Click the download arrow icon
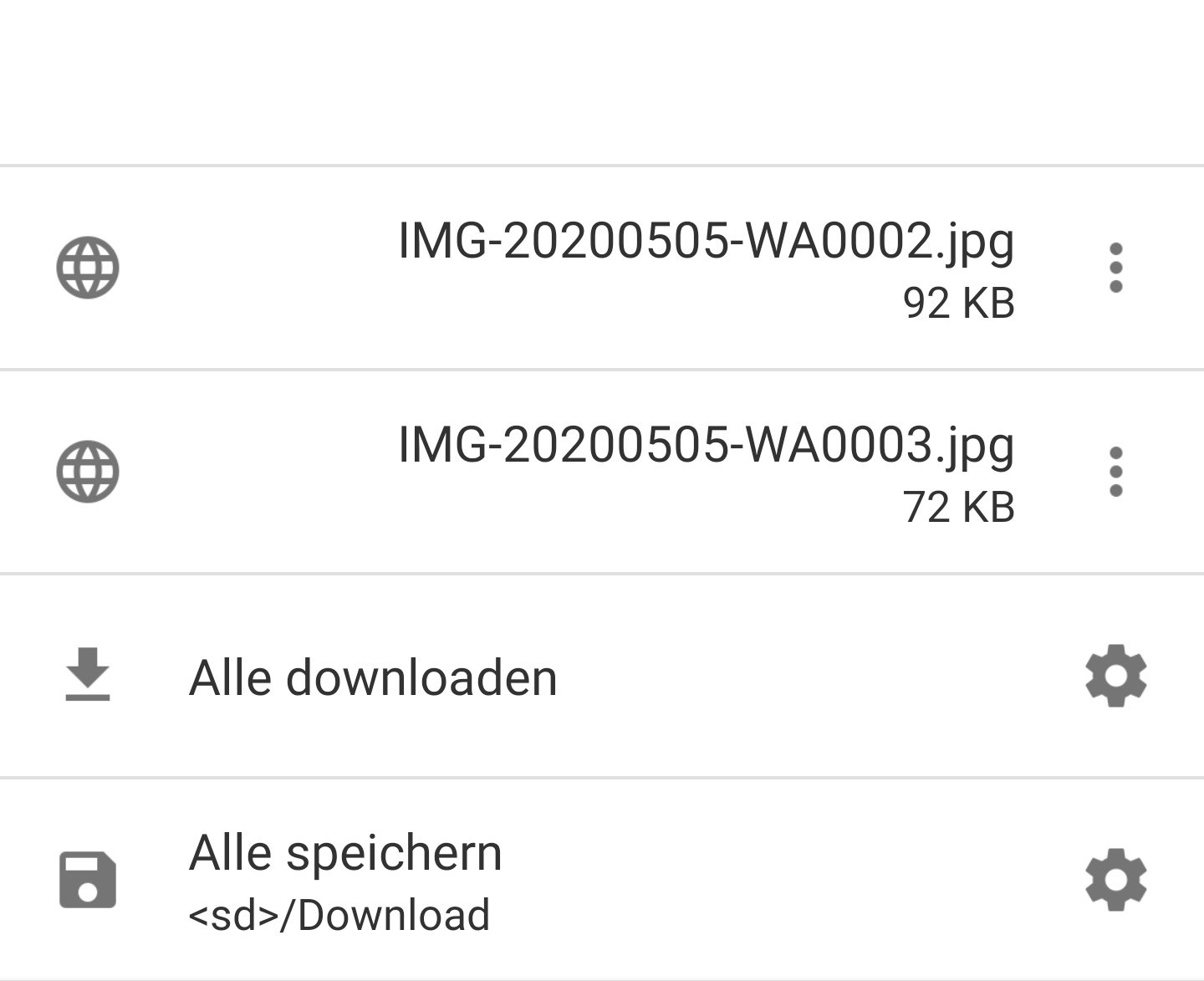The width and height of the screenshot is (1204, 981). pos(88,674)
